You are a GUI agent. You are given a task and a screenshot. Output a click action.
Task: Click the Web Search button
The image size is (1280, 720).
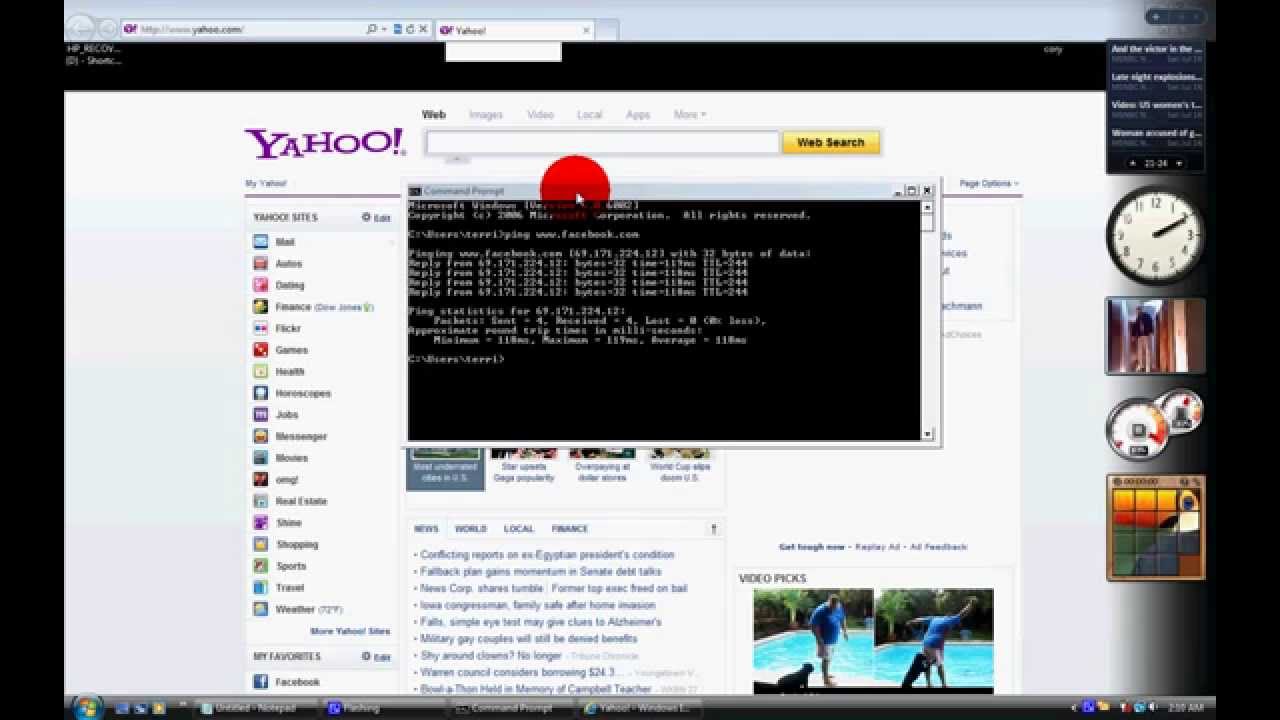[831, 143]
